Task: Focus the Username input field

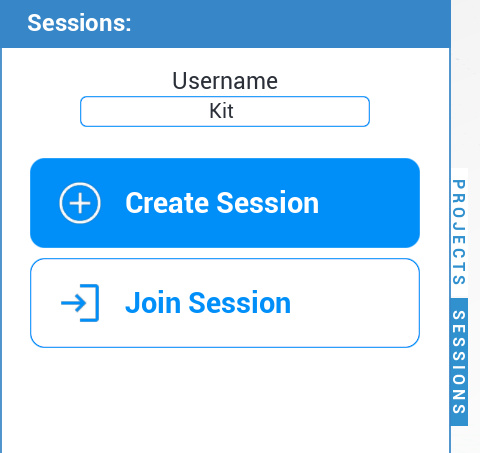Action: 225,111
